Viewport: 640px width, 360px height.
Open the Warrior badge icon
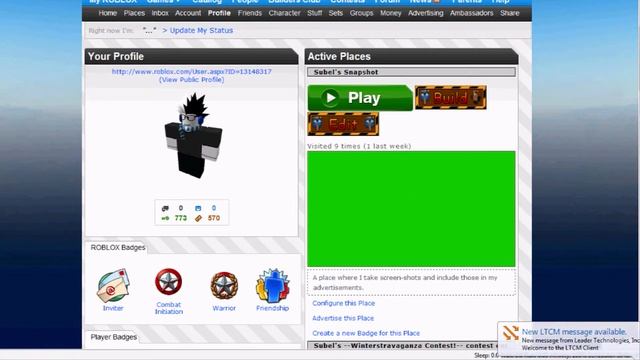pos(224,286)
